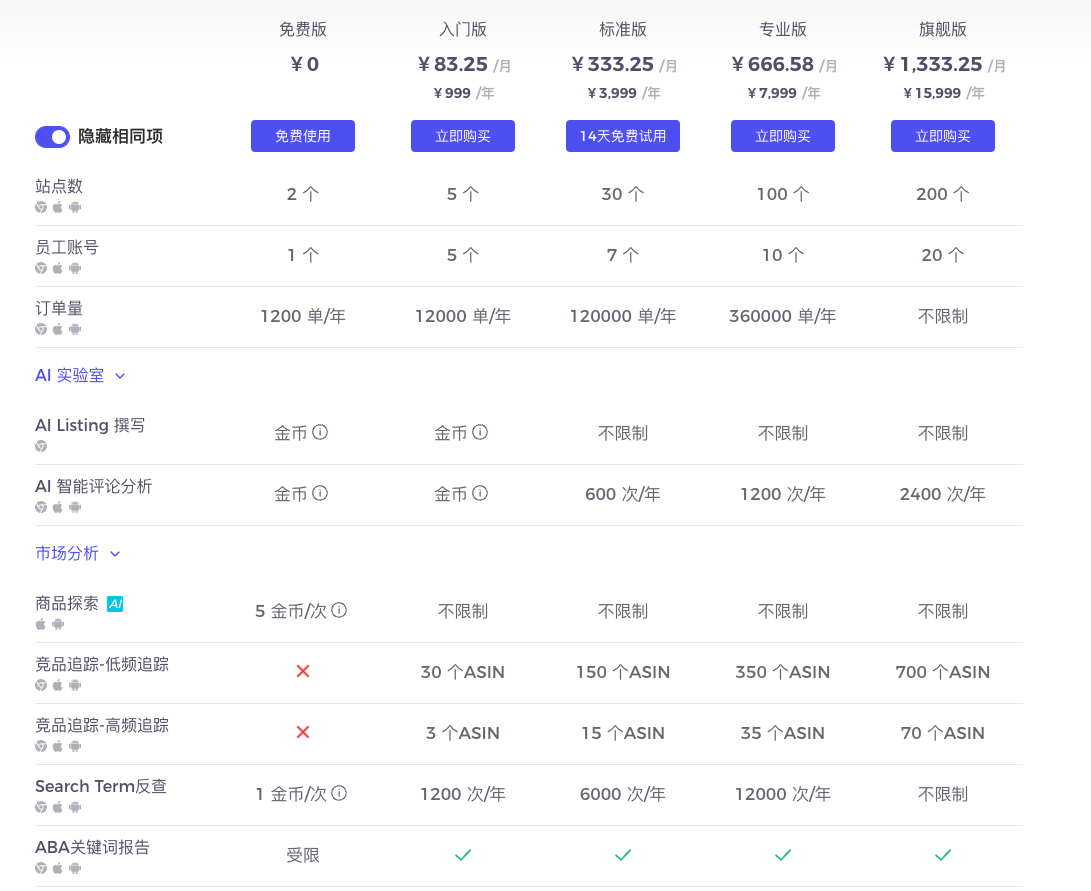Screen dimensions: 1091x891
Task: Click the Android icon under 竞品追踪-高频追踪
Action: click(75, 746)
